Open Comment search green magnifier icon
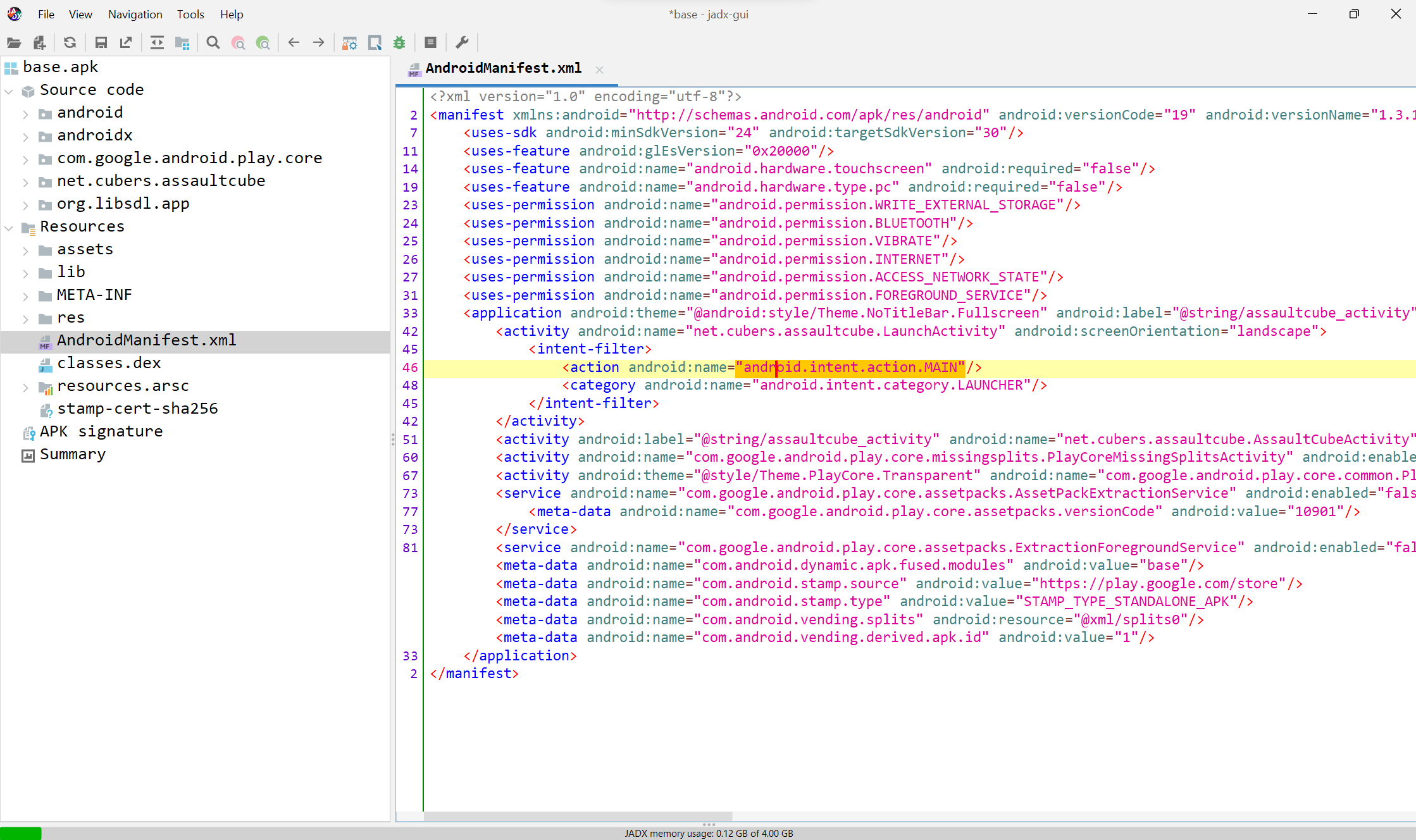This screenshot has width=1416, height=840. [x=263, y=43]
